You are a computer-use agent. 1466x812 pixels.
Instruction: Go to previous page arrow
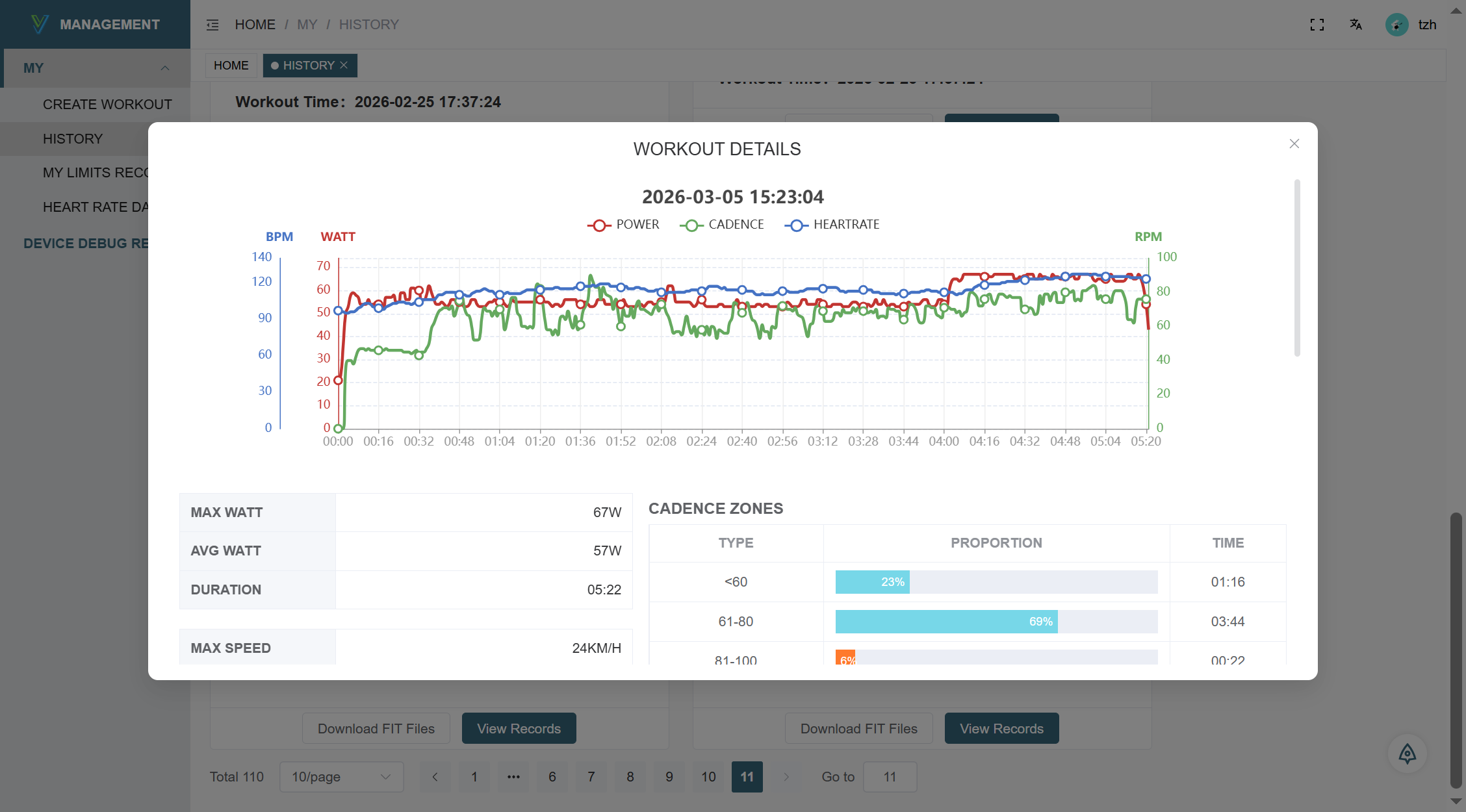(x=435, y=777)
